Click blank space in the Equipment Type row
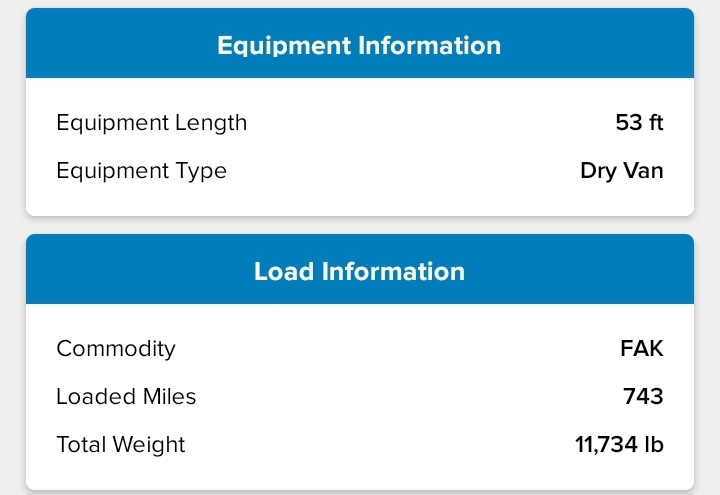The width and height of the screenshot is (720, 495). click(400, 171)
